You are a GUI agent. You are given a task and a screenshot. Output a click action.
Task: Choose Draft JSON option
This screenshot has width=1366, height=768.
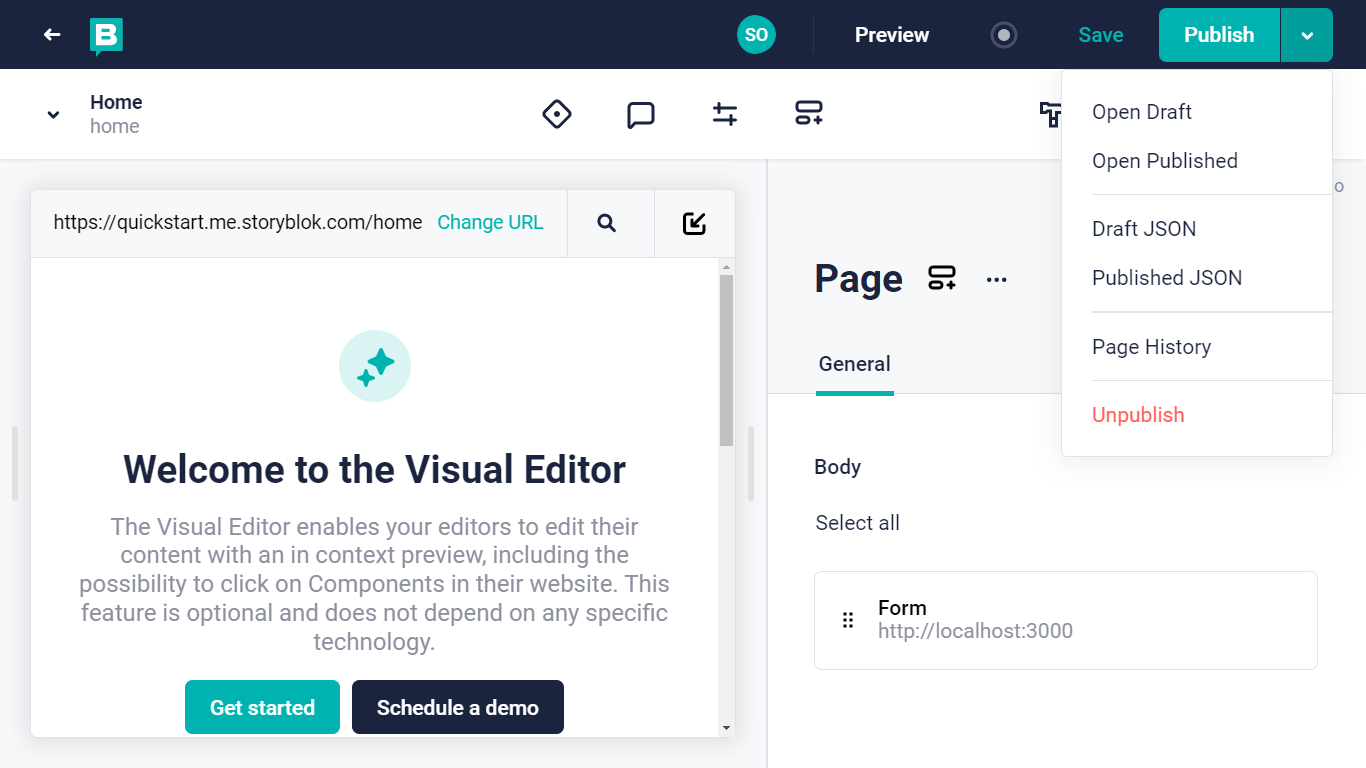[1144, 229]
